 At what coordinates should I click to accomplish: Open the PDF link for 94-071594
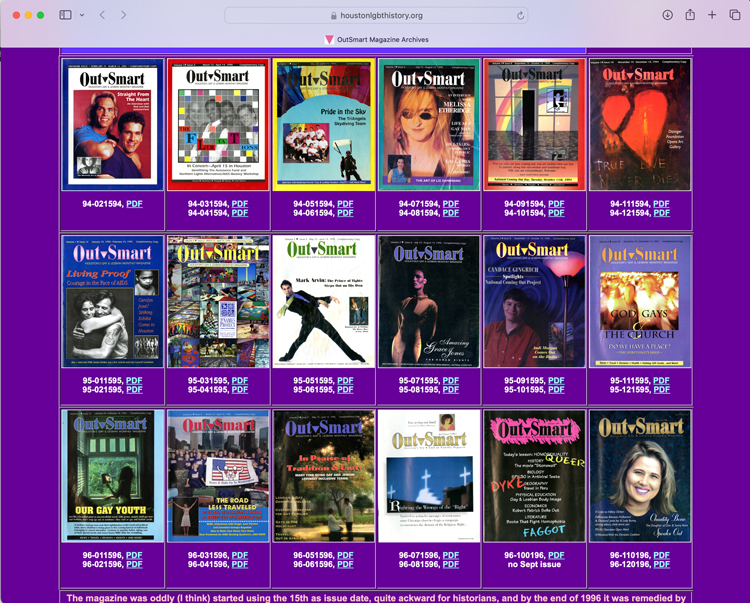click(451, 204)
